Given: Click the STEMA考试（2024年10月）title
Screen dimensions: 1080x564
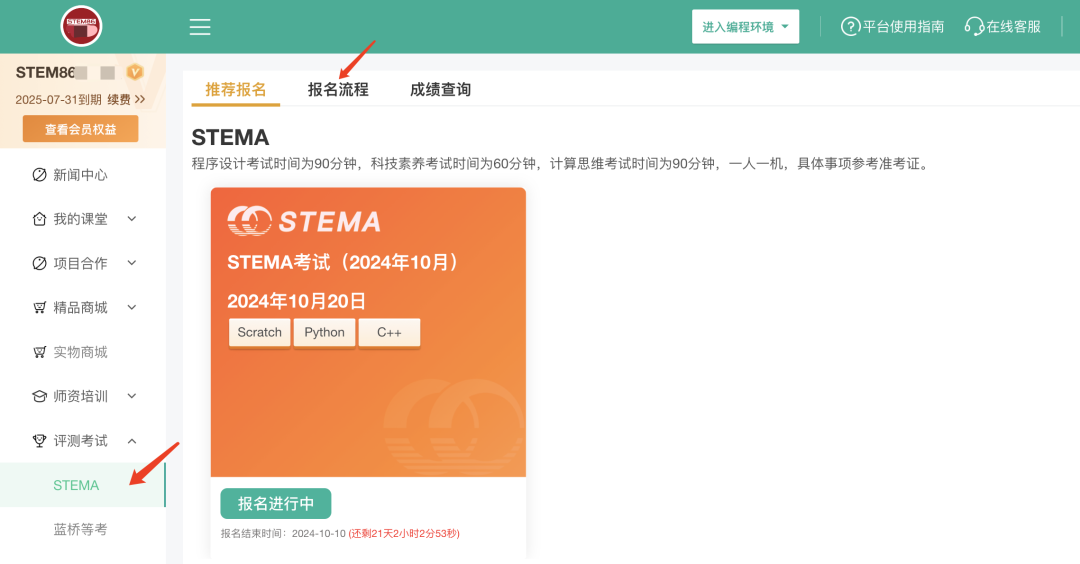Looking at the screenshot, I should tap(343, 262).
